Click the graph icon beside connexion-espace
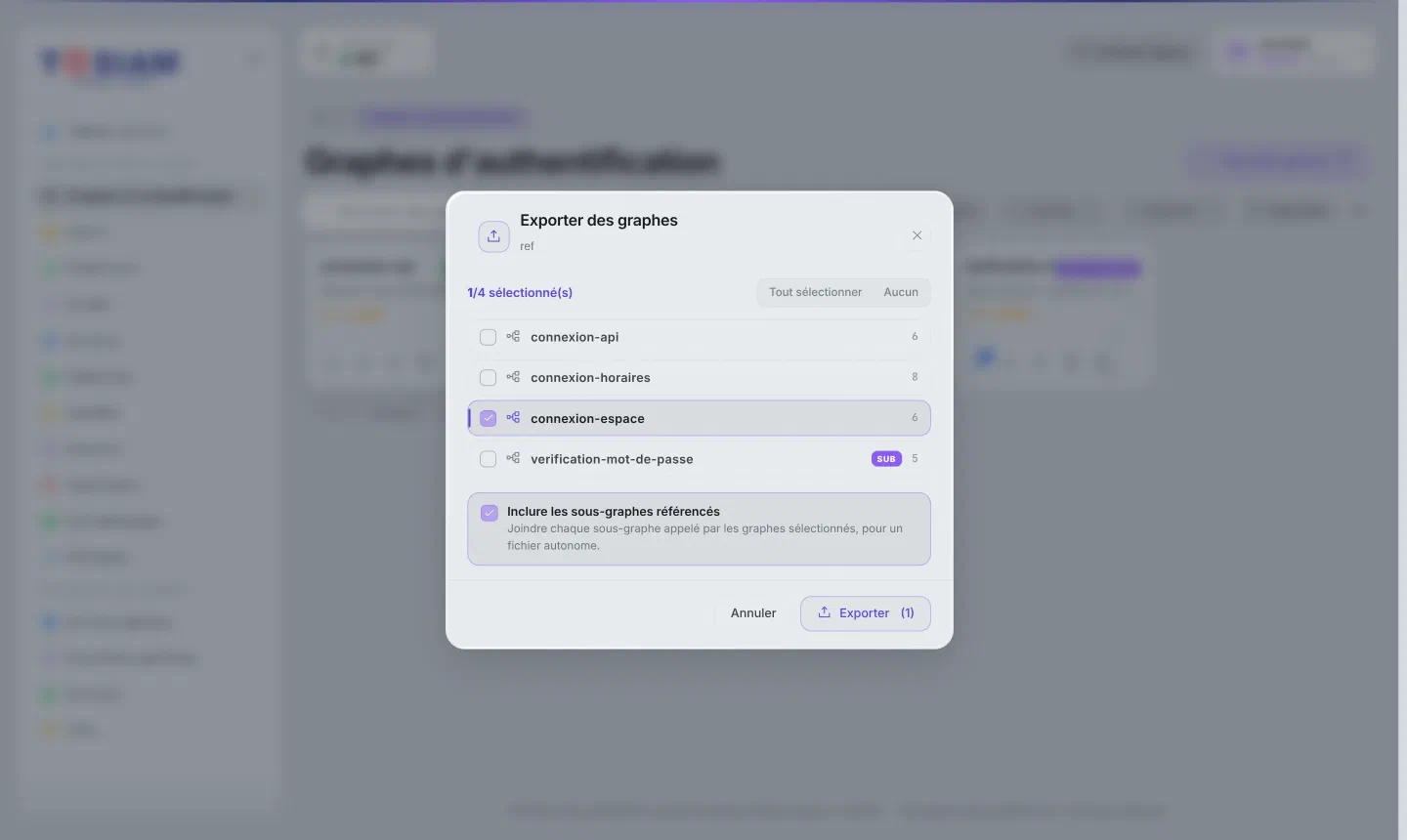The image size is (1407, 840). click(513, 418)
